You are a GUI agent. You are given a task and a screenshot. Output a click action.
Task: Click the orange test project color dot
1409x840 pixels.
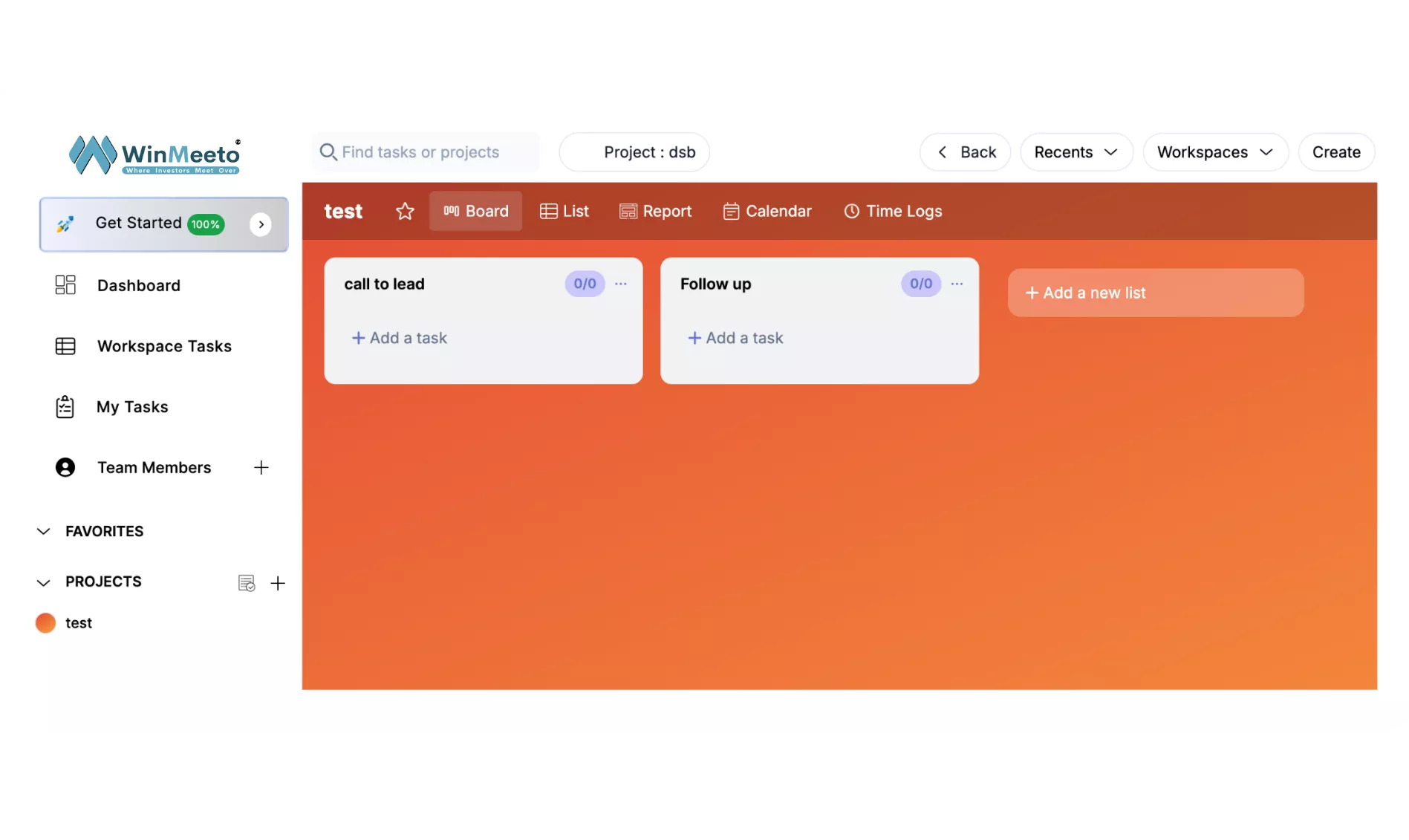pyautogui.click(x=45, y=623)
